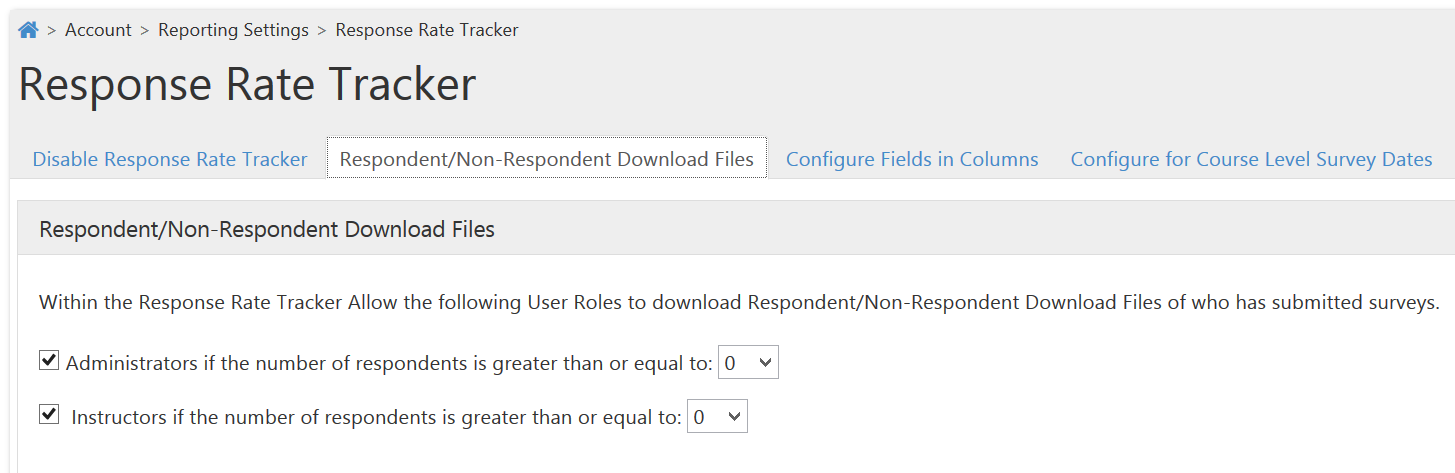Go to the home page icon
Screen dimensions: 1455x473
pos(28,30)
